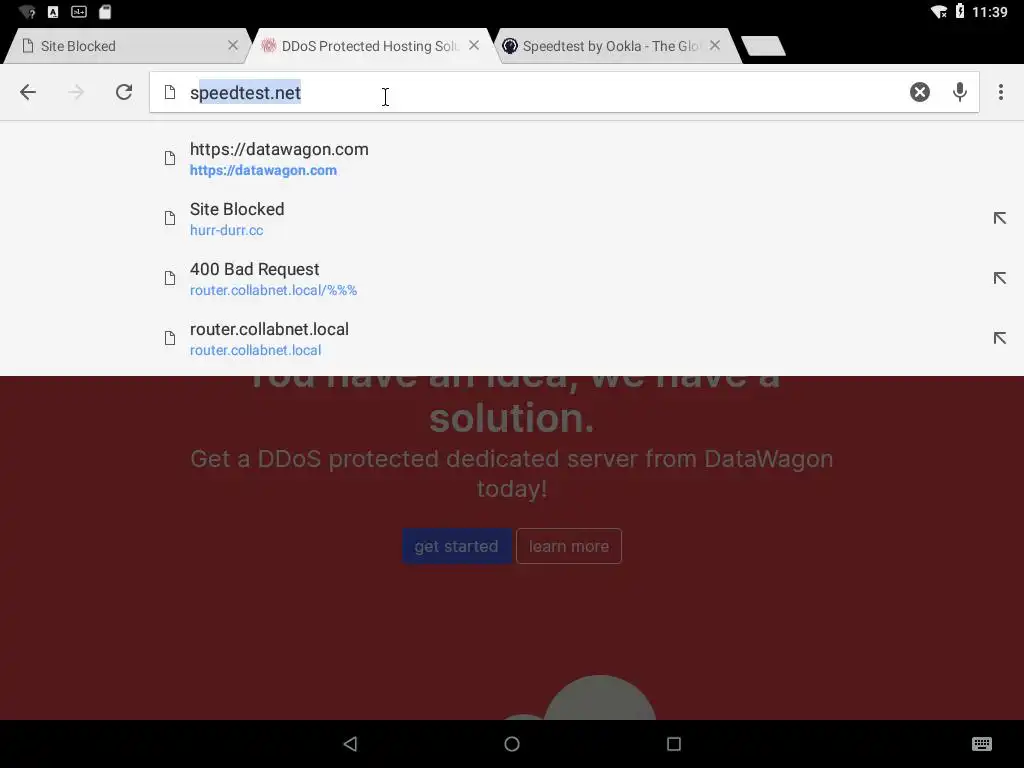Click the page icon in address bar
This screenshot has width=1024, height=768.
click(170, 92)
